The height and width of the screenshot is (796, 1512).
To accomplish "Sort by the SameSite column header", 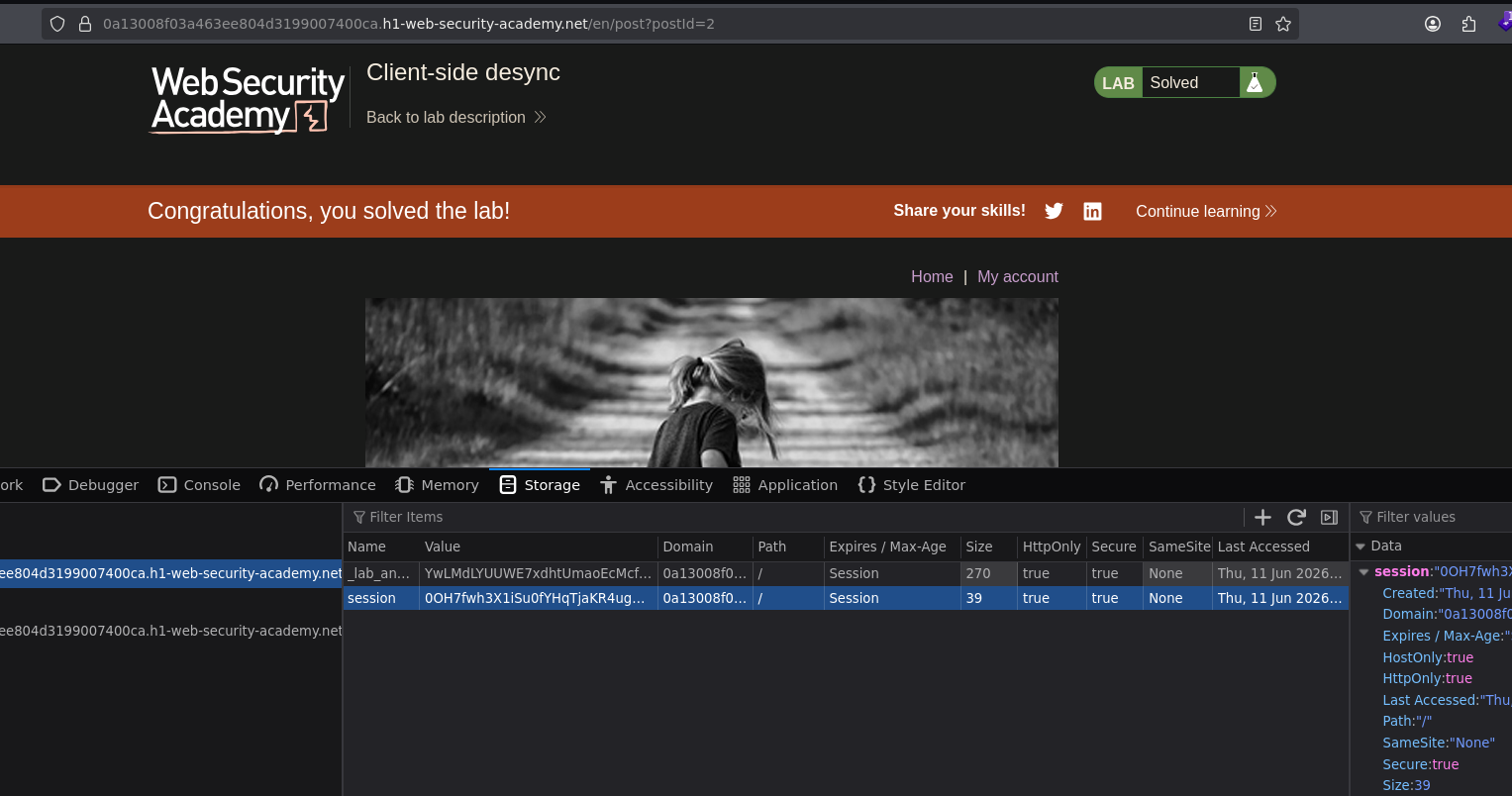I will pos(1178,547).
